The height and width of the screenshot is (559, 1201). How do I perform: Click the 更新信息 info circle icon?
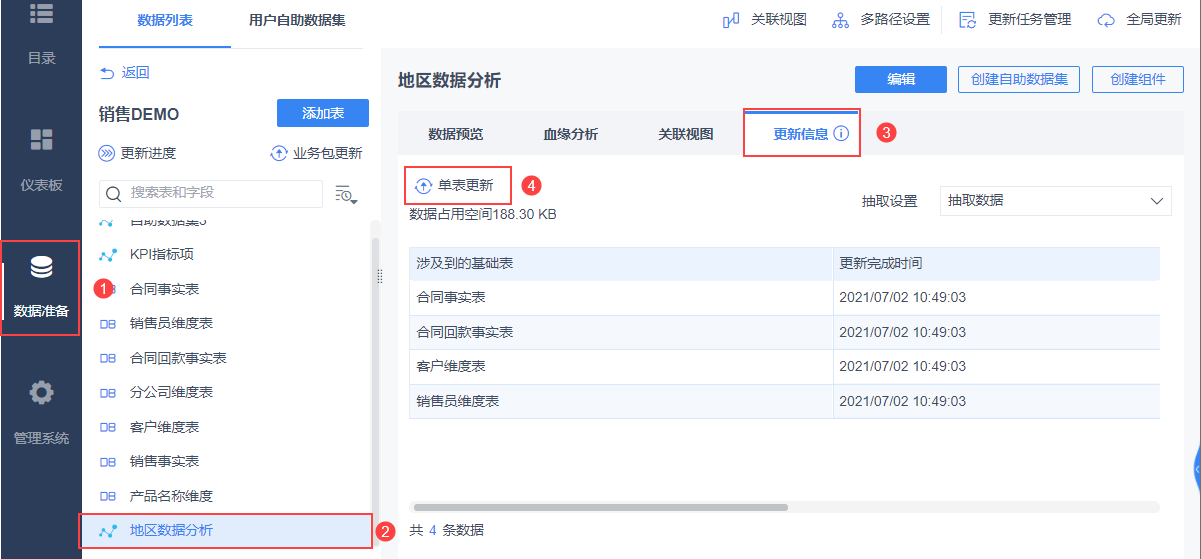(841, 134)
